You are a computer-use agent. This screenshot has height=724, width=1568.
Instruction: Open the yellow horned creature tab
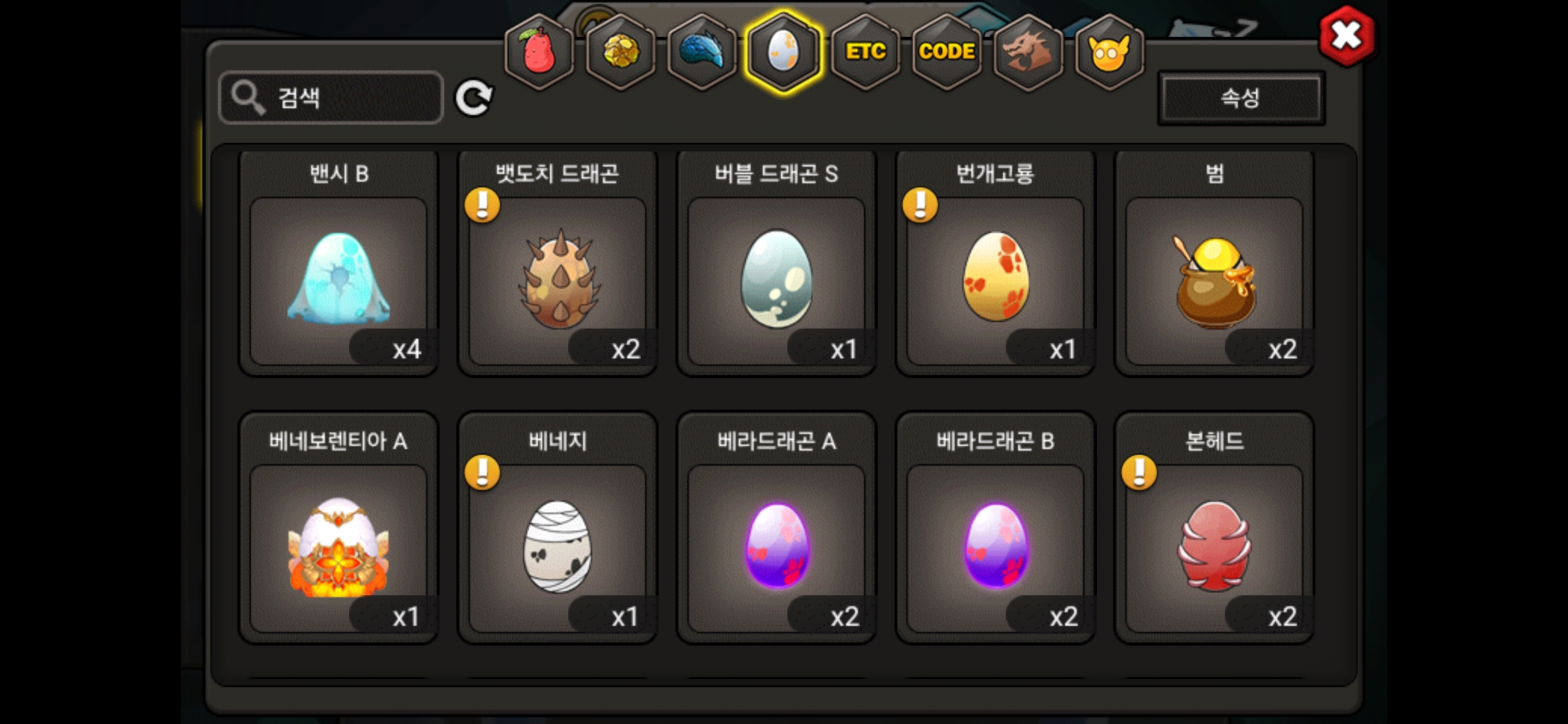coord(1109,52)
